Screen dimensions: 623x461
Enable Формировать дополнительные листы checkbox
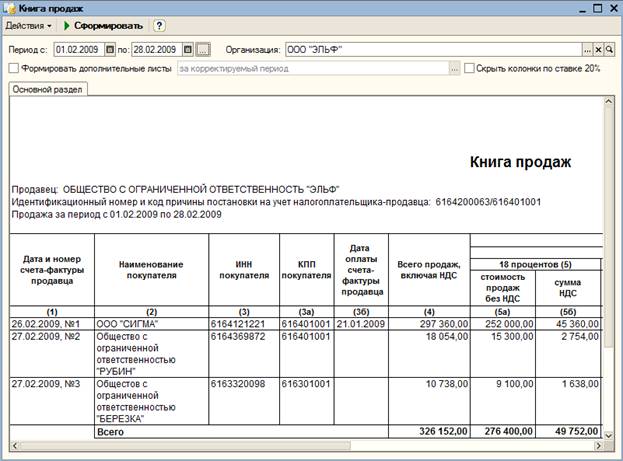[x=13, y=69]
